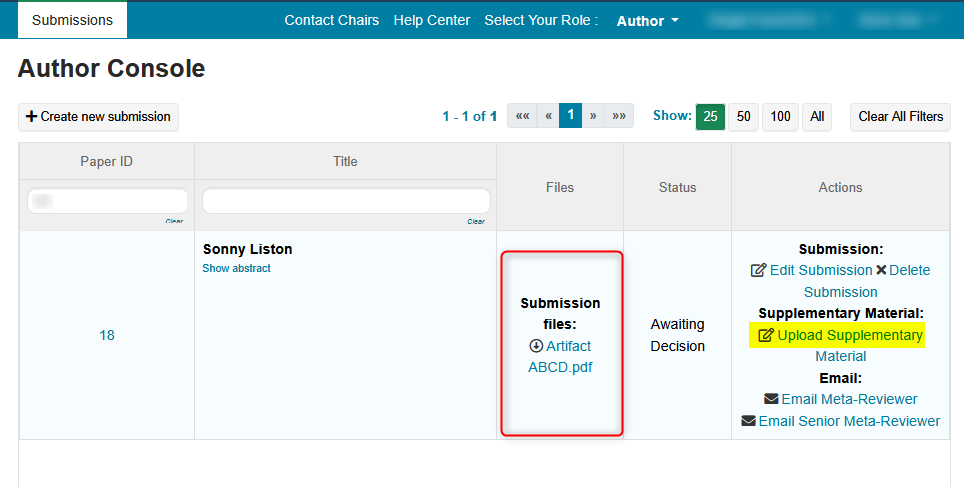Select page 1 in pagination

pyautogui.click(x=570, y=116)
